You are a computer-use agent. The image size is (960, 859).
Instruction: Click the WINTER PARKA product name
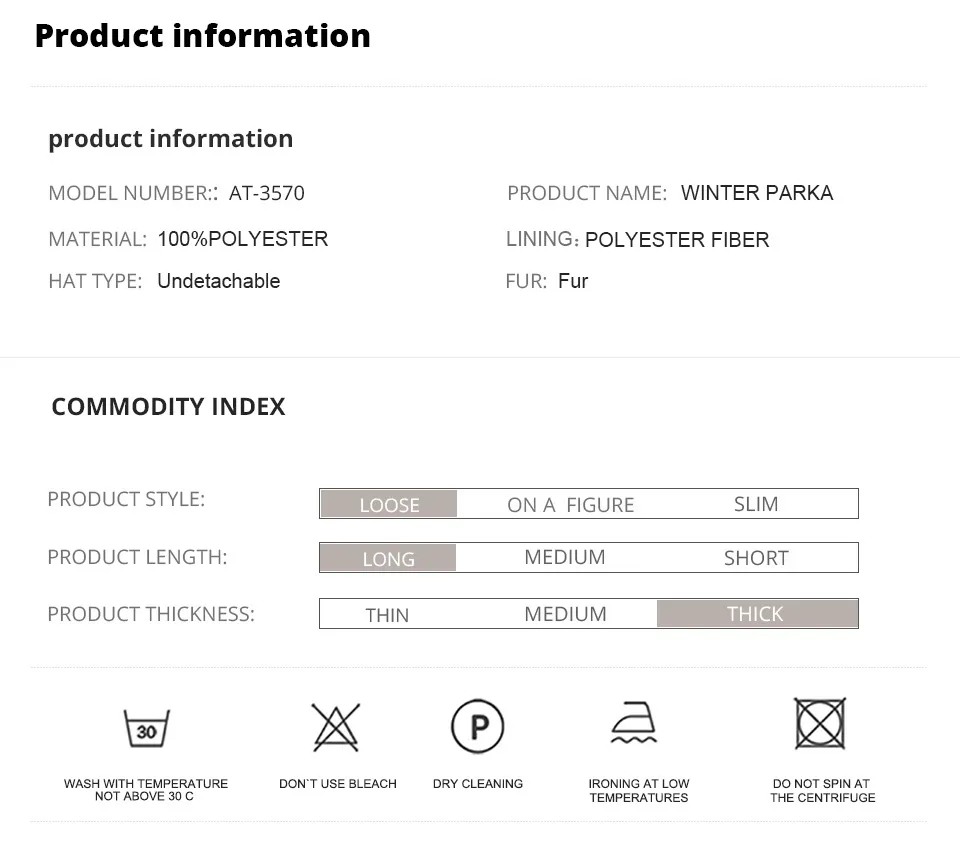(x=757, y=193)
